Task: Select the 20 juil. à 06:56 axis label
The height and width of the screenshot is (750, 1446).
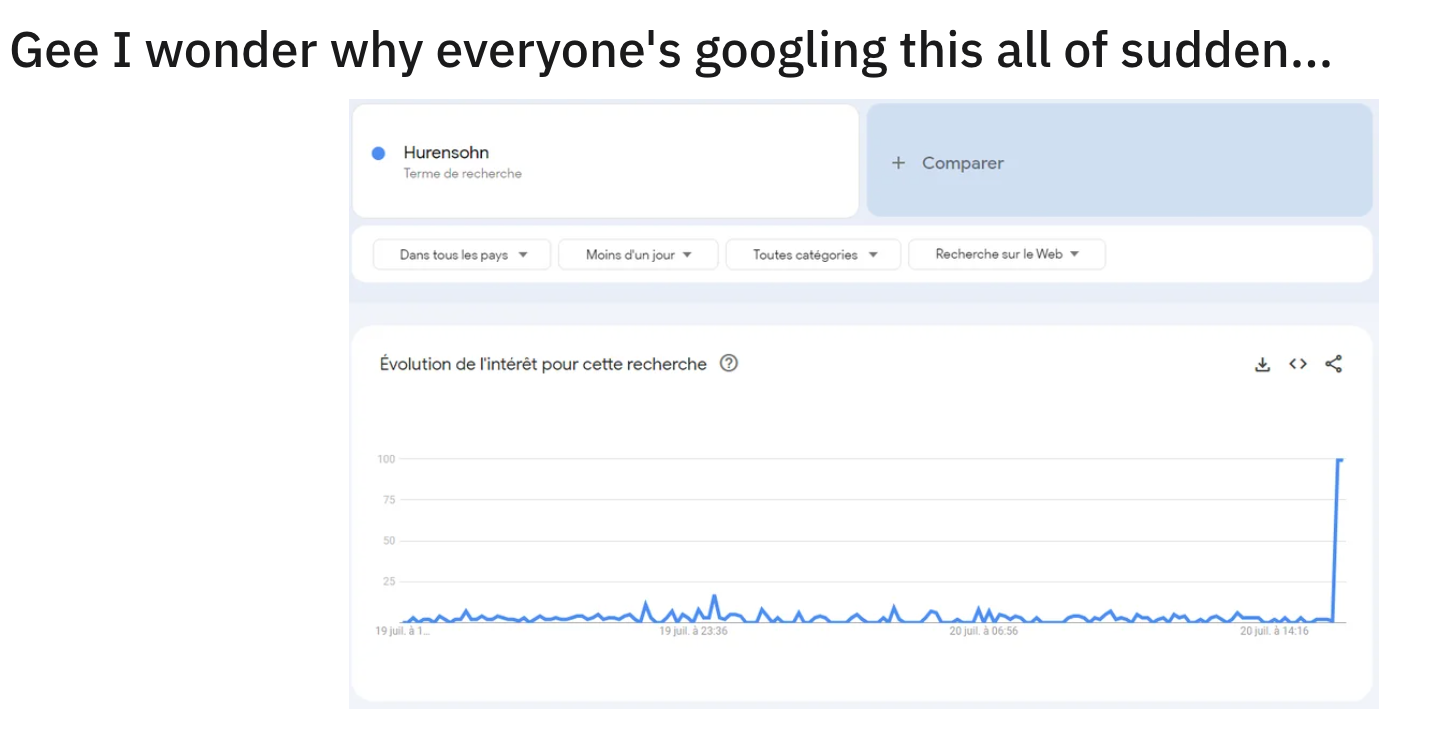Action: [984, 632]
